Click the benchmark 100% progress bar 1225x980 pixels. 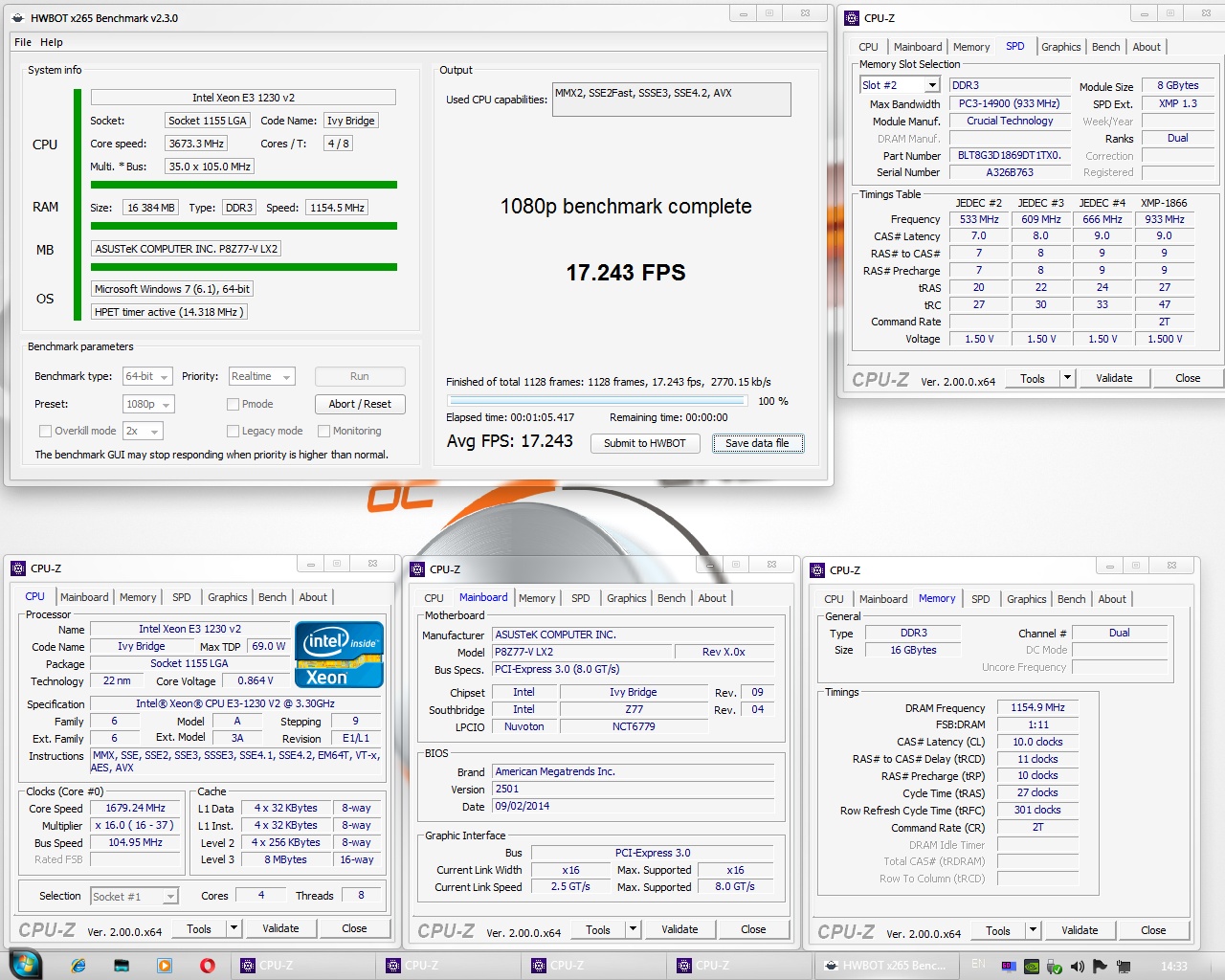(598, 401)
